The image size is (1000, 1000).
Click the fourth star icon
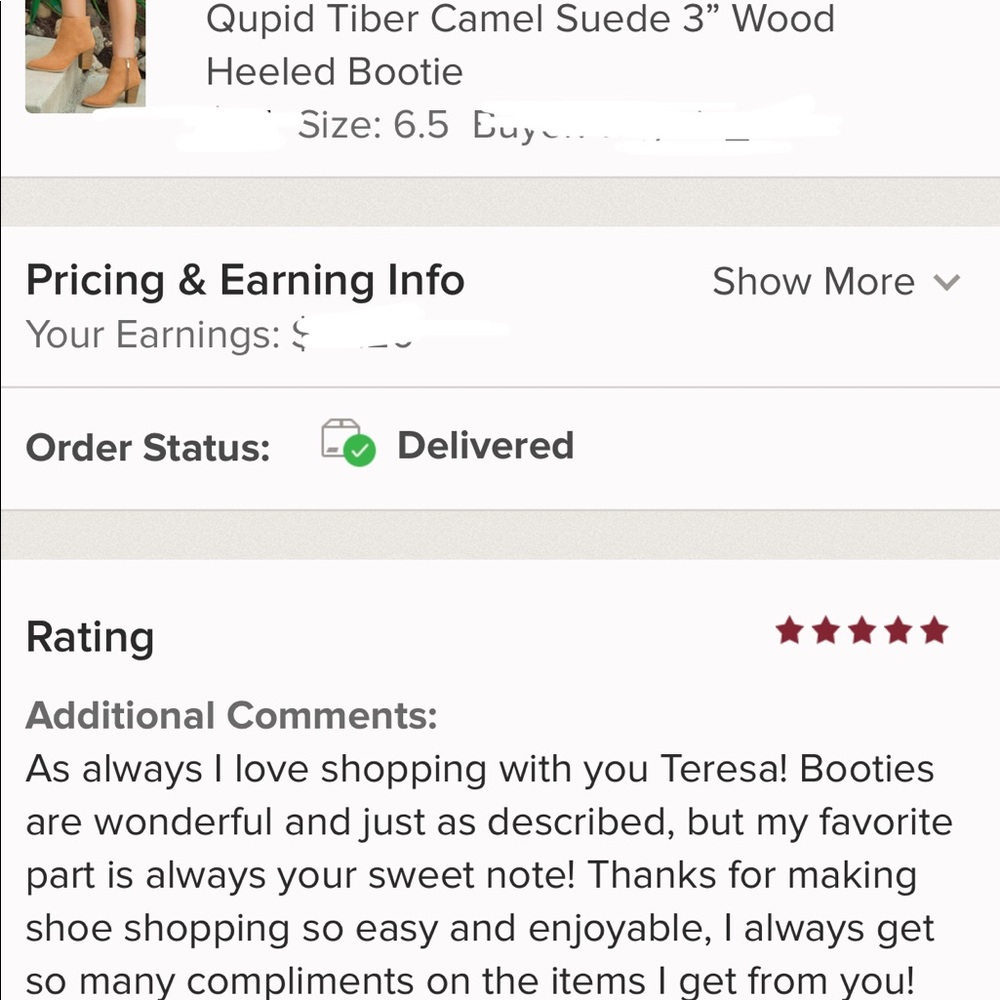pos(897,629)
